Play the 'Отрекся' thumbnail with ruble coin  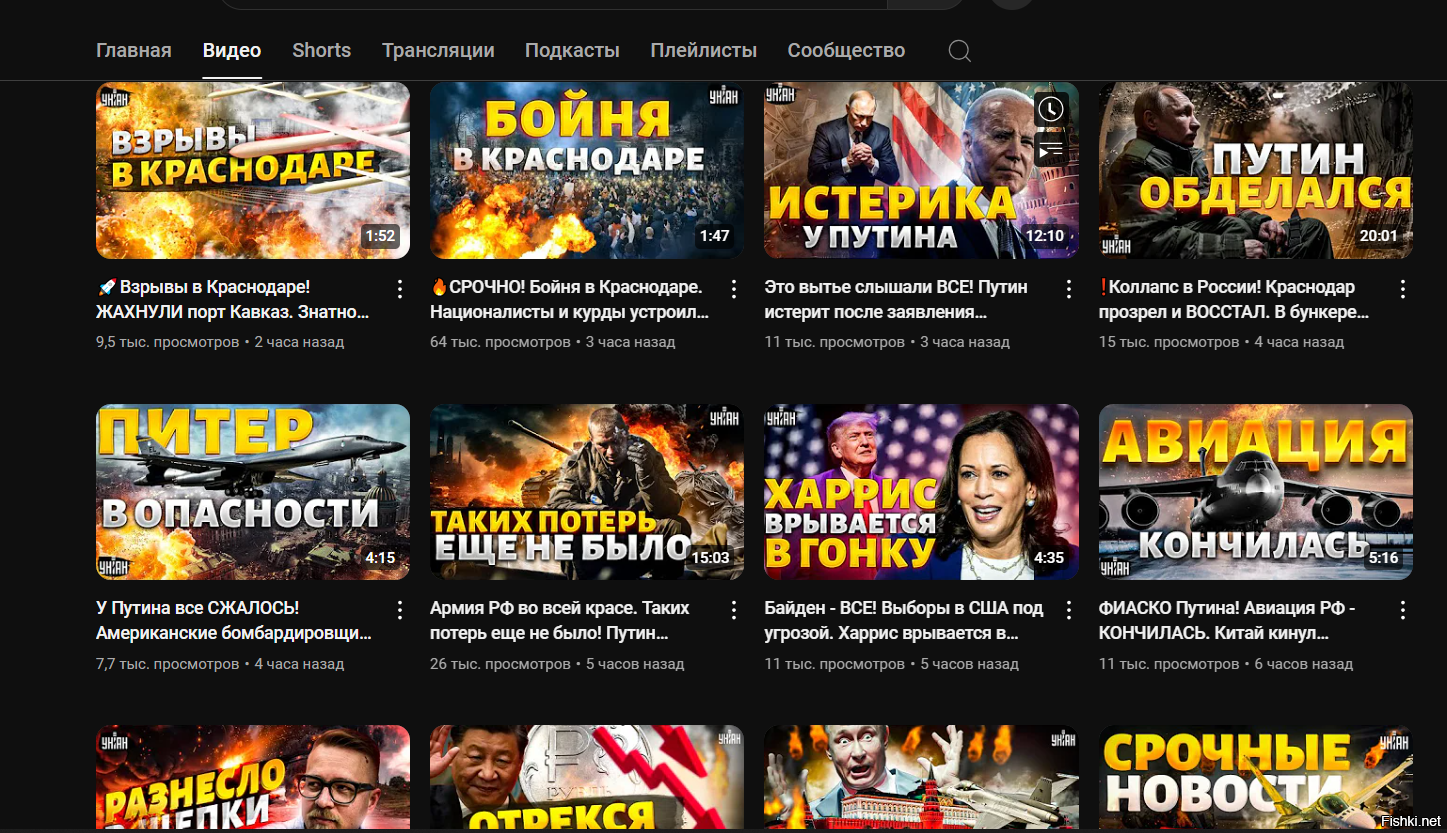tap(587, 778)
